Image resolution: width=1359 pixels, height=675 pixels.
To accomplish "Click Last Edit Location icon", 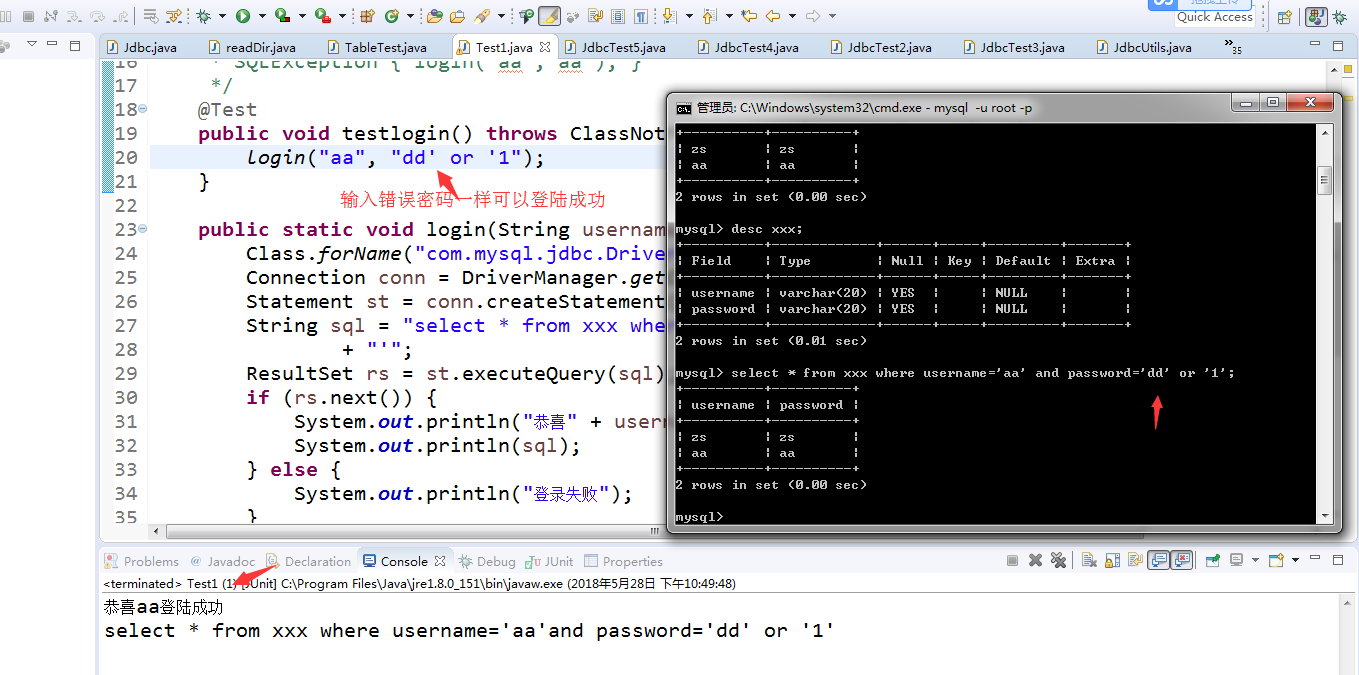I will (748, 16).
